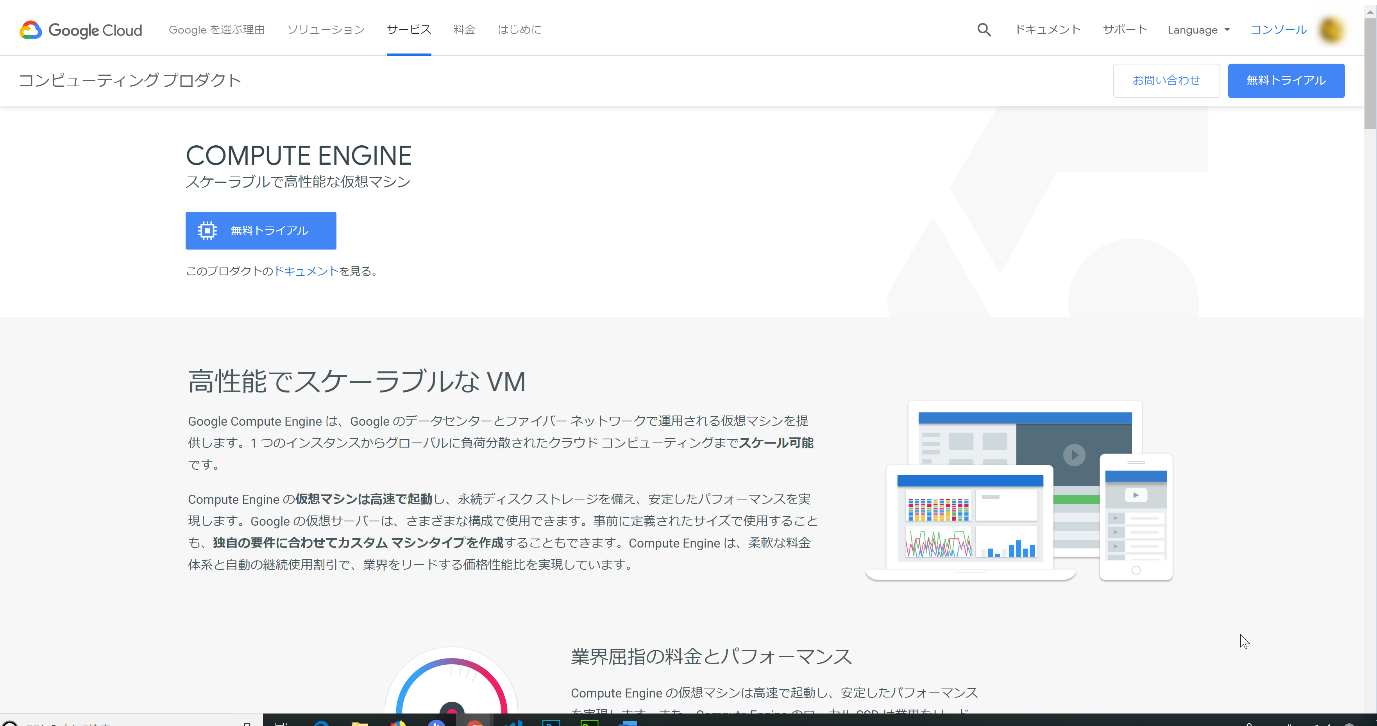Screen dimensions: 1377x726
Task: Click the 高性能でスケーラブルな VM heading
Action: (357, 381)
